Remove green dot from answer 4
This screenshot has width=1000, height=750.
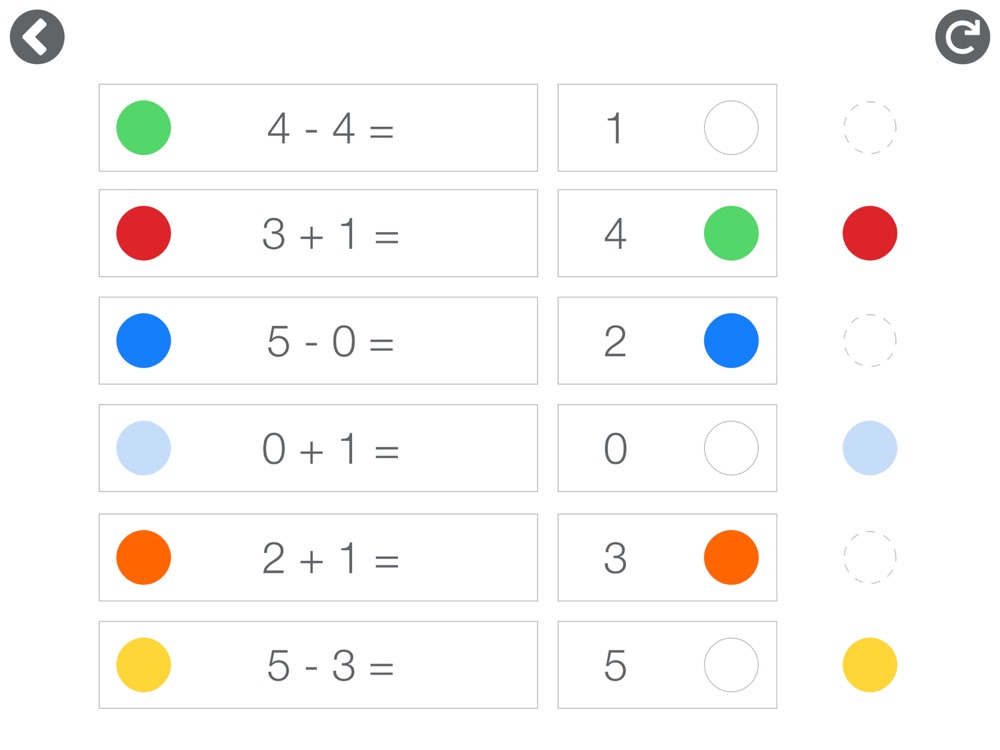(x=731, y=233)
